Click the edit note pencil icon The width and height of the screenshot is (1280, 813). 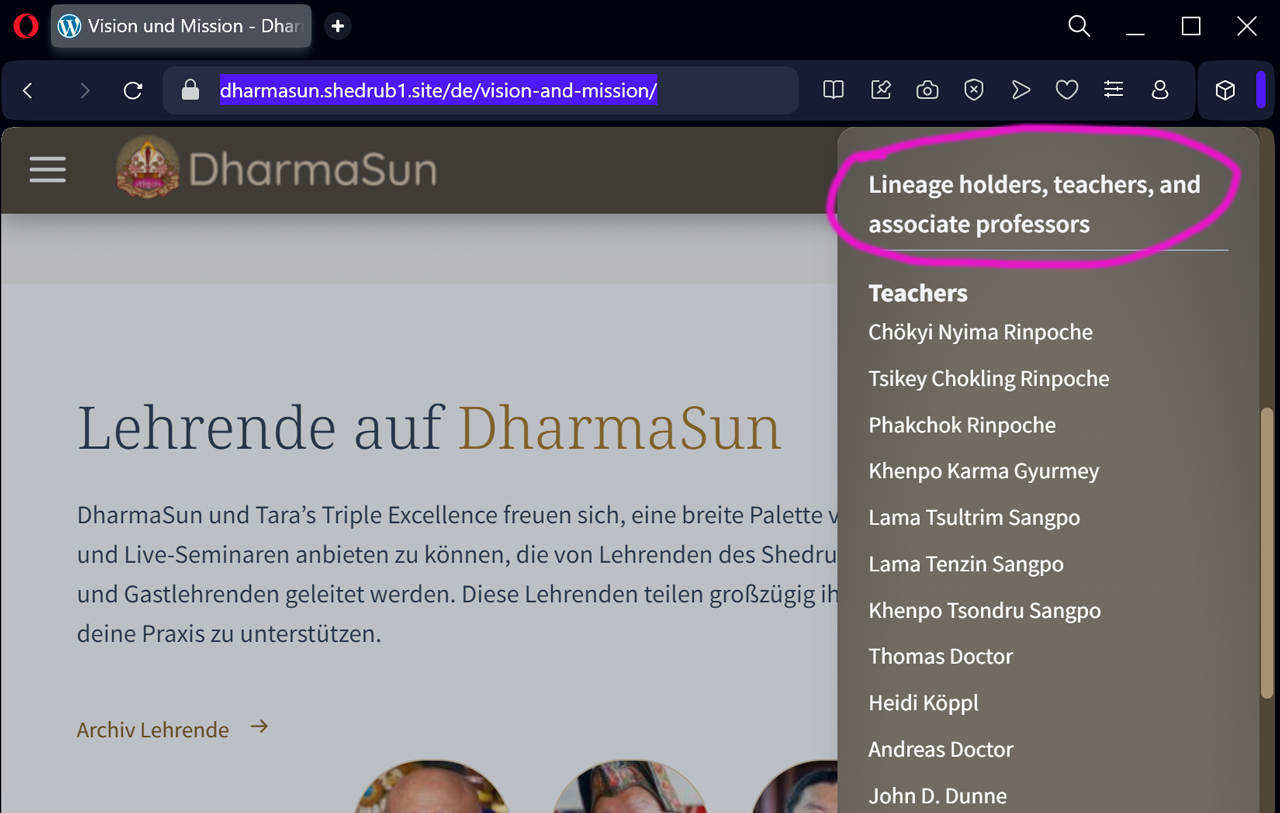click(881, 90)
